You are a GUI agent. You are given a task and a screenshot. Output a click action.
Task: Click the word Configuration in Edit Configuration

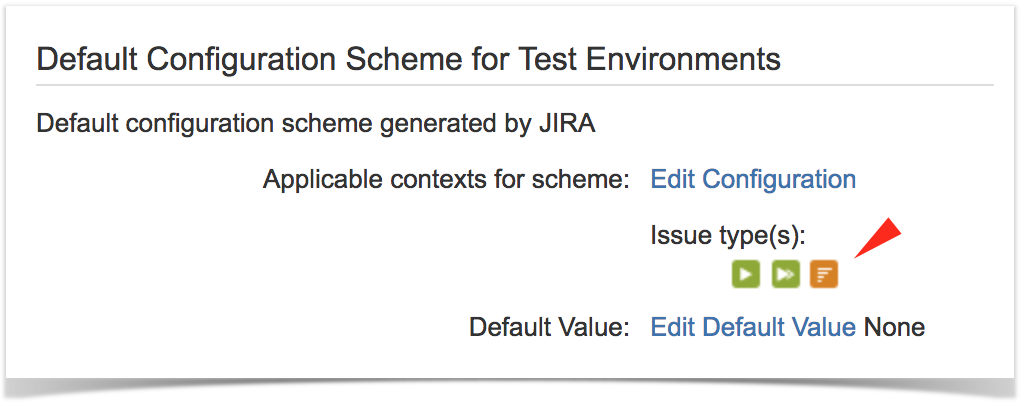pos(779,179)
